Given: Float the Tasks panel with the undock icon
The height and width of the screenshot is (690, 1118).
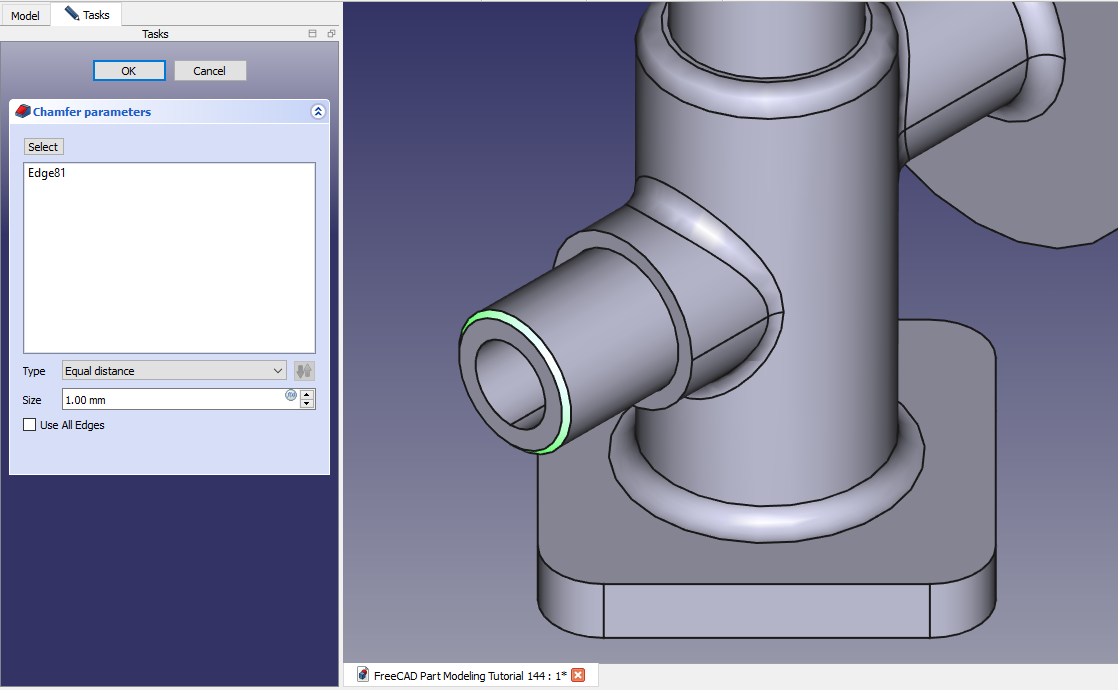Looking at the screenshot, I should point(331,34).
